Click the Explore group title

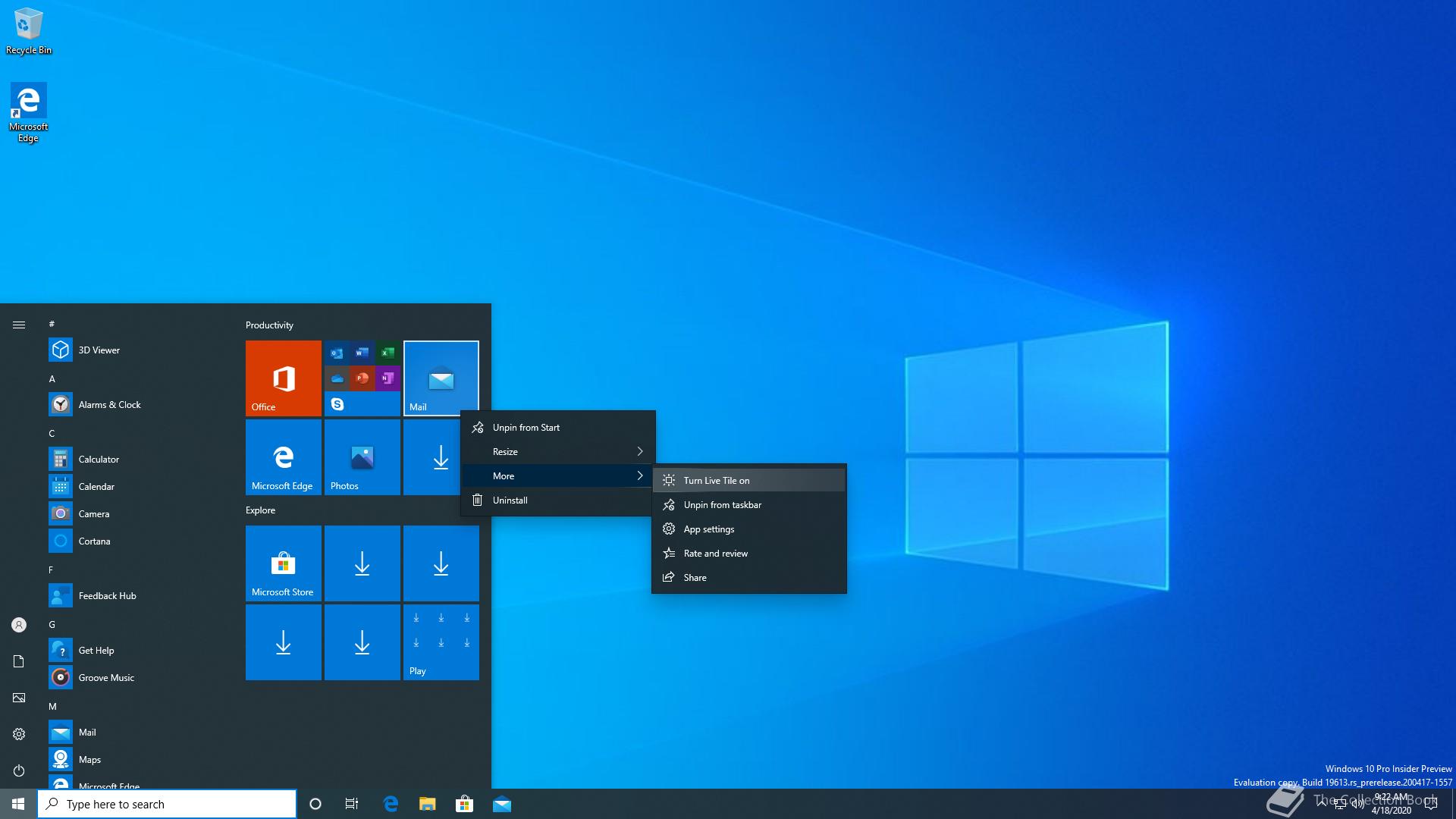point(260,510)
